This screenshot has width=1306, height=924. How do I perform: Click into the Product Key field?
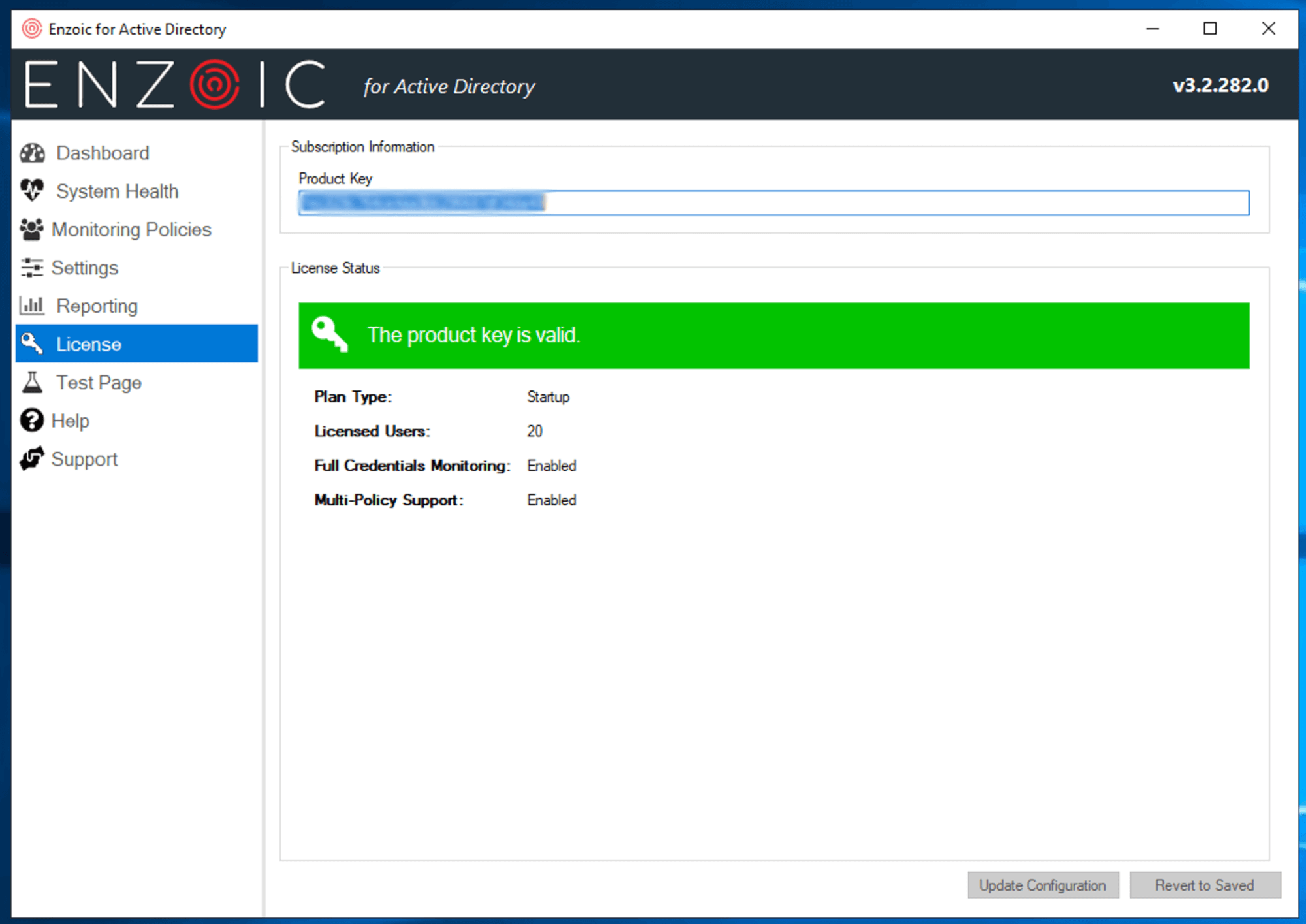[774, 202]
